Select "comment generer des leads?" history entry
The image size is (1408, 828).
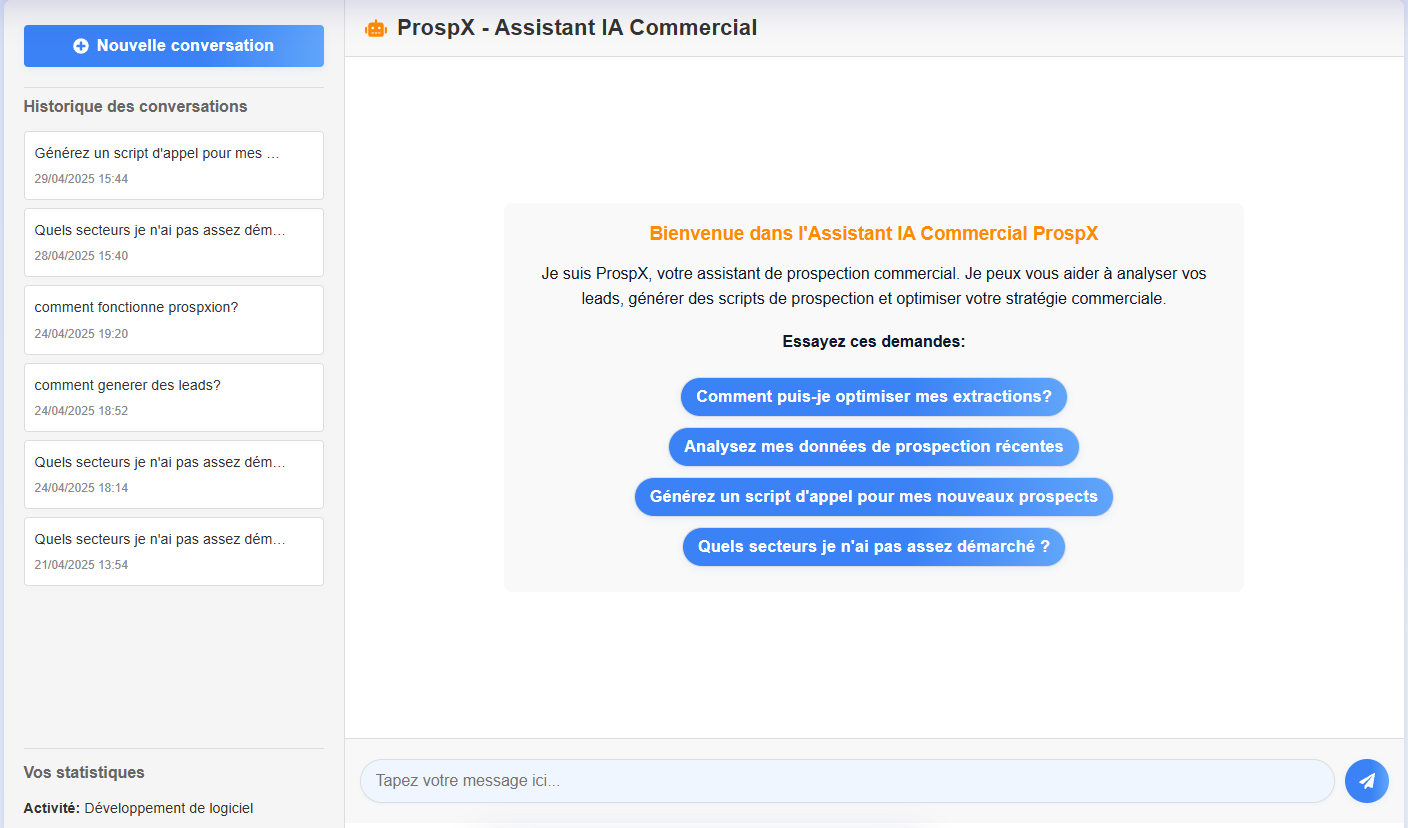pyautogui.click(x=174, y=397)
